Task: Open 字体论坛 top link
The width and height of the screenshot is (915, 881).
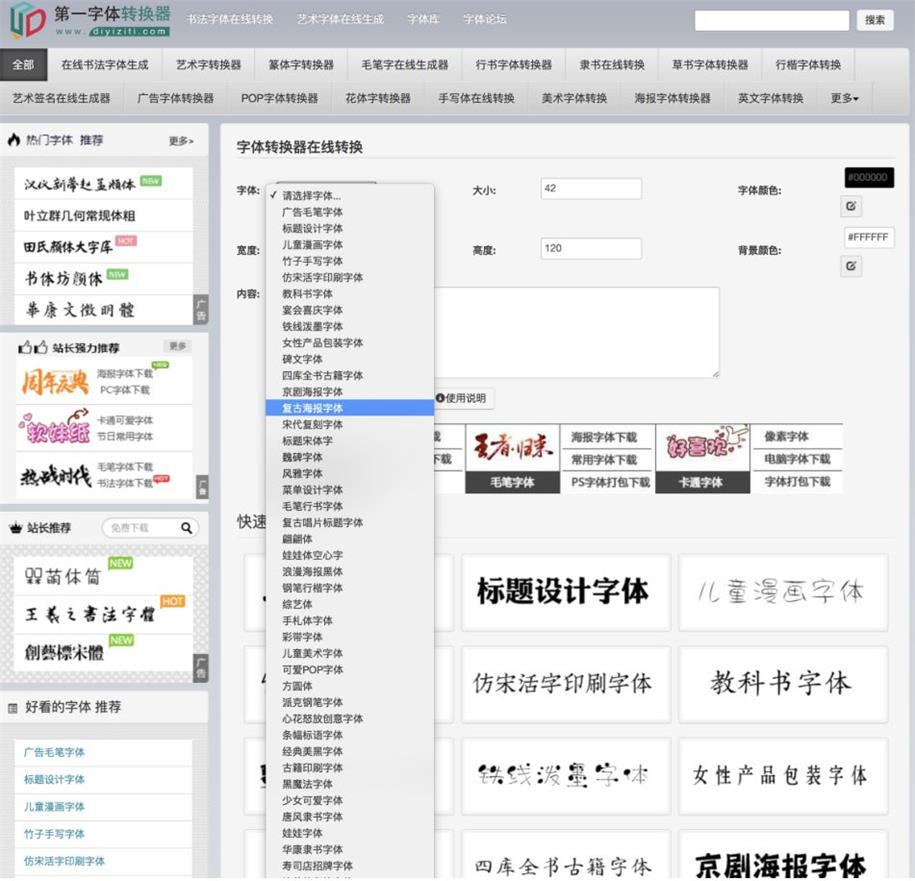Action: click(x=484, y=19)
